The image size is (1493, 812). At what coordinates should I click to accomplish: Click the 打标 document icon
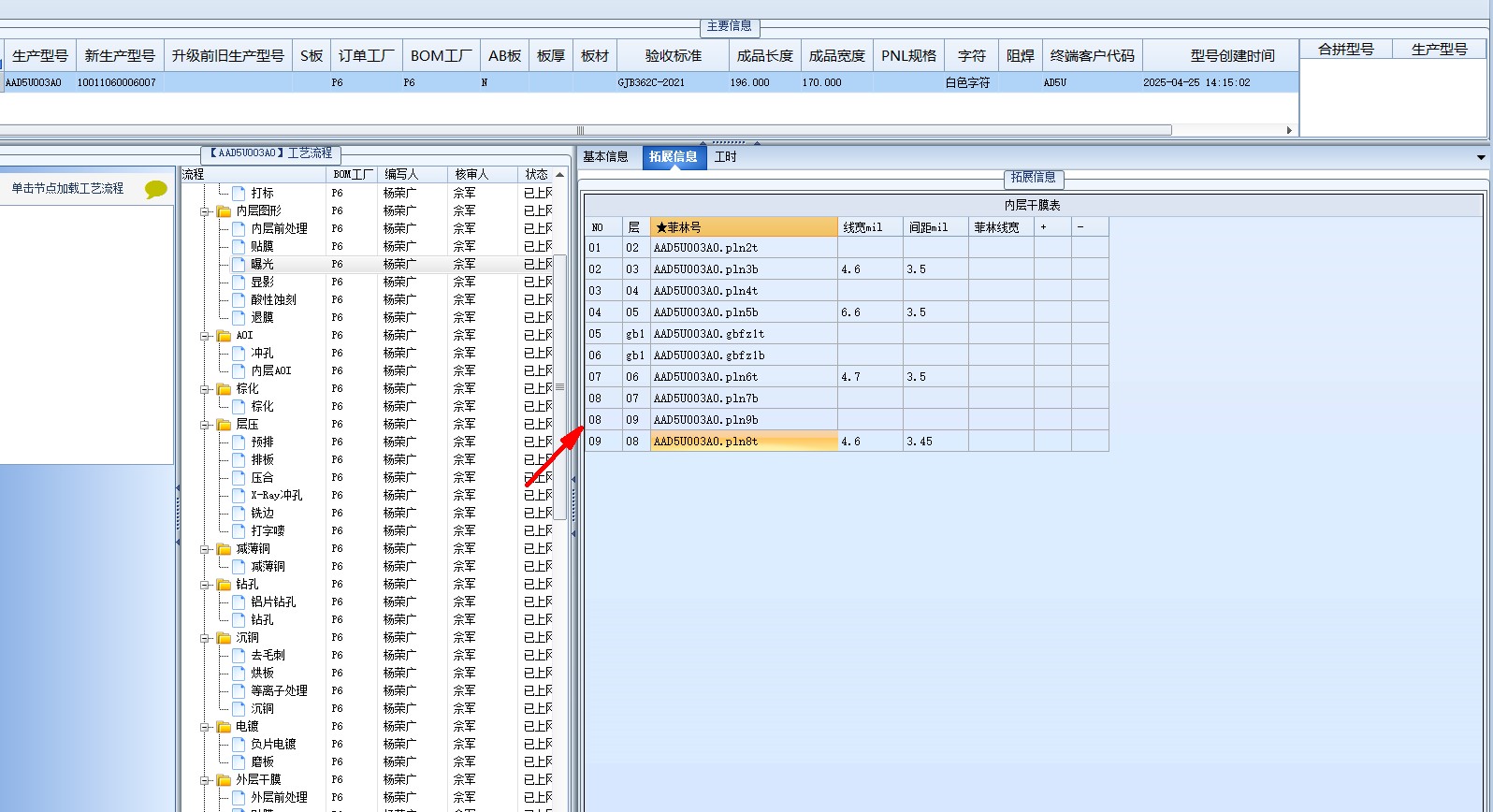pyautogui.click(x=239, y=194)
